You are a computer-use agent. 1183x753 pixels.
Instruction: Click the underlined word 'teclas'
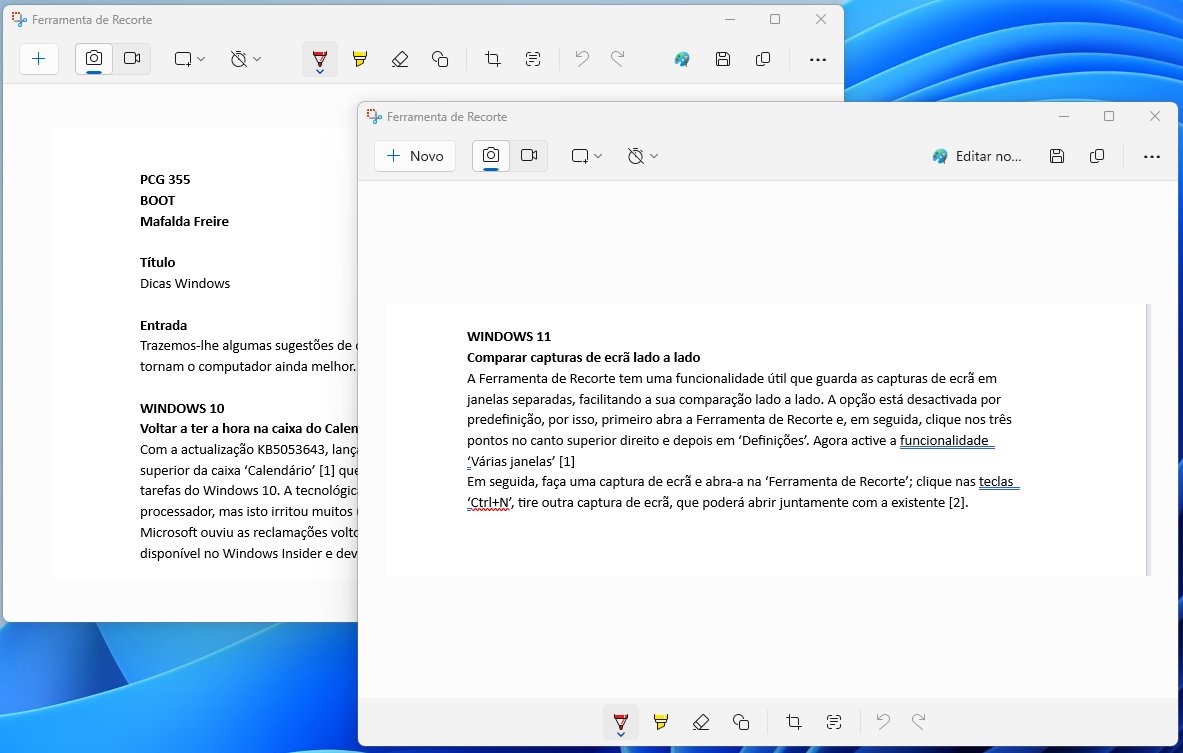[996, 481]
